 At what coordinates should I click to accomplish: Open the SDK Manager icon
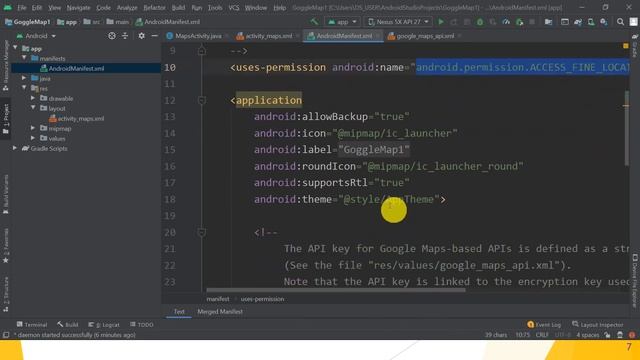604,22
